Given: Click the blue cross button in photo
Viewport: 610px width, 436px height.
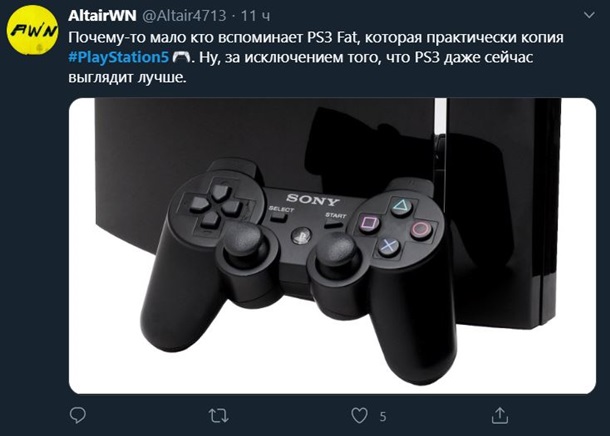Looking at the screenshot, I should tap(389, 246).
